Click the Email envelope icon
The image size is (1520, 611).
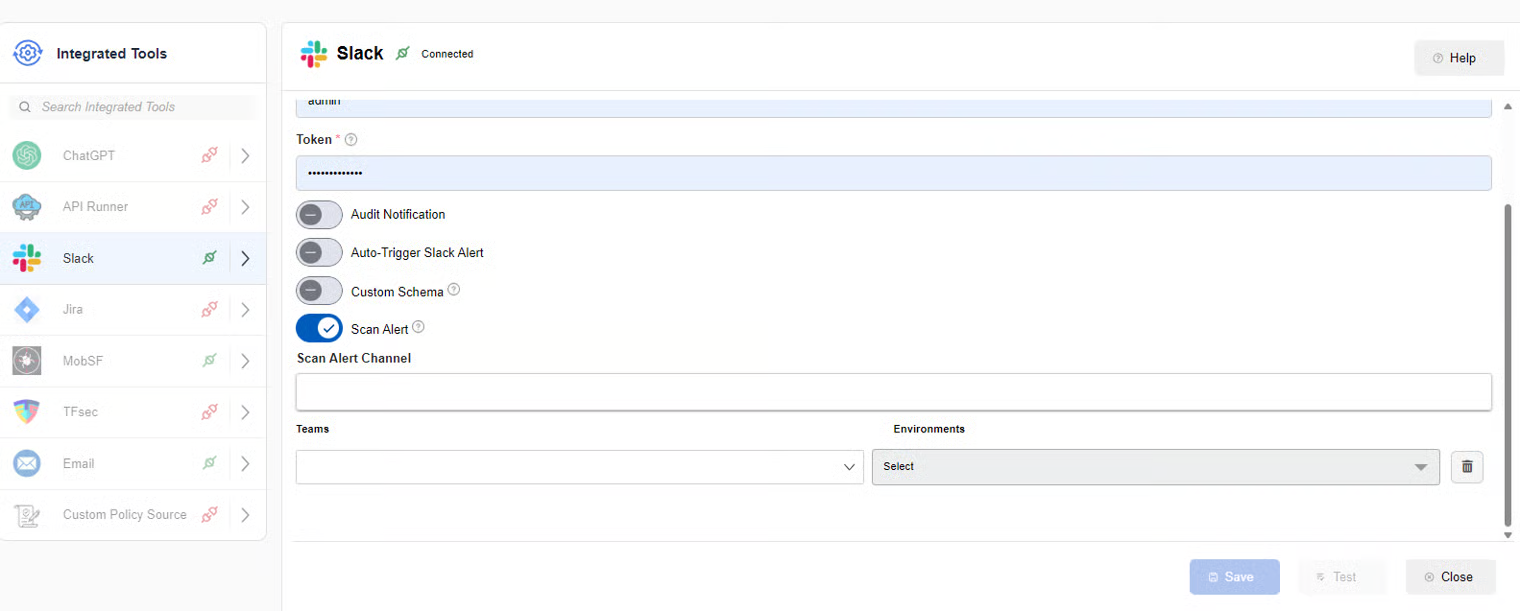point(27,464)
